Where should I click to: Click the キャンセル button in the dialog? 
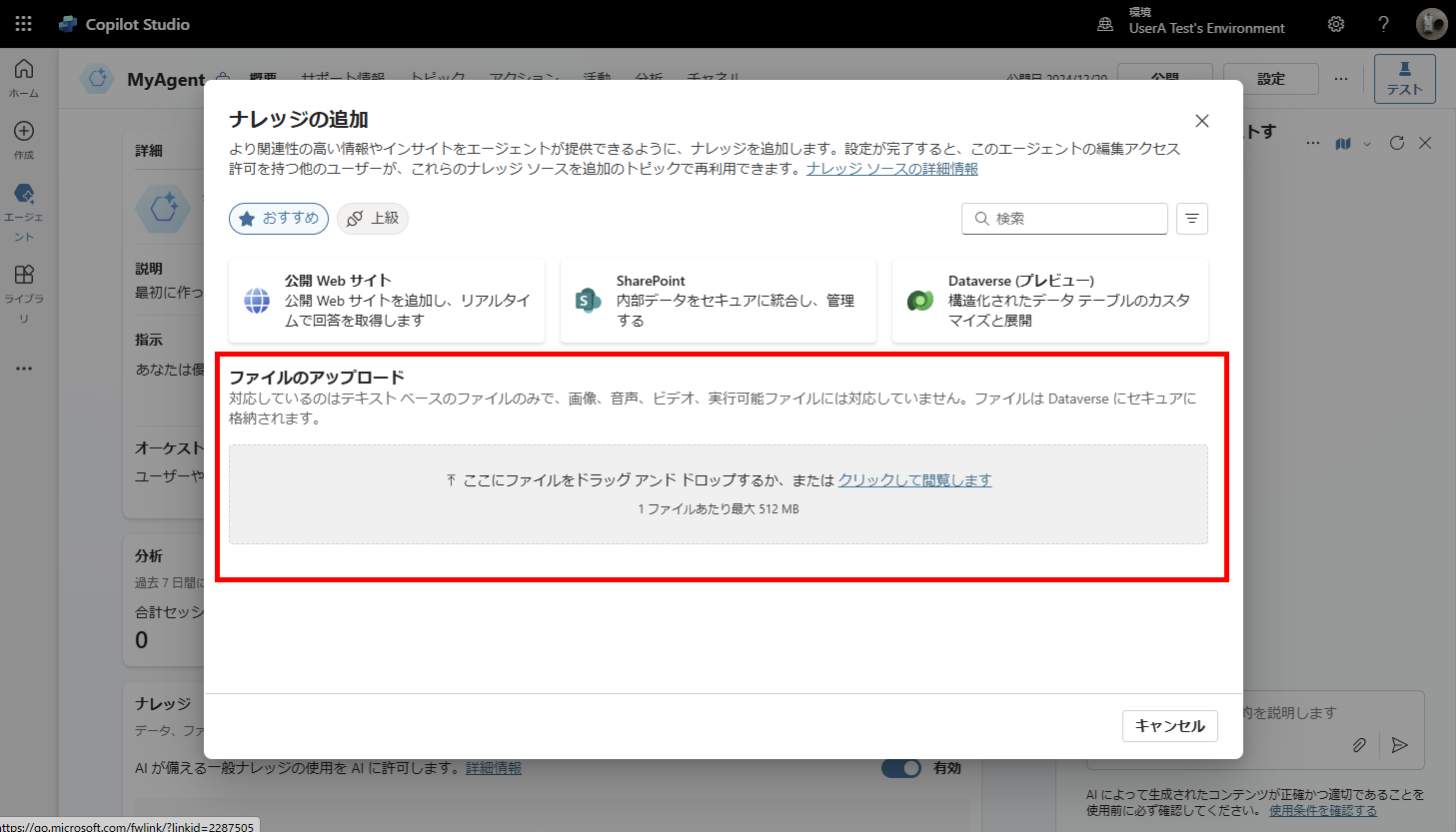pyautogui.click(x=1169, y=726)
